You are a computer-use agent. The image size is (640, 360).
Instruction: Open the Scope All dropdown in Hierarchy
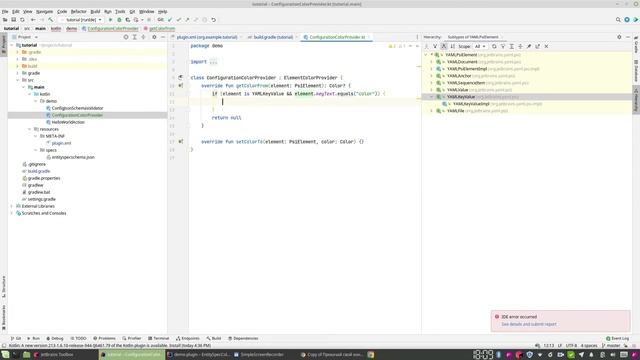pyautogui.click(x=480, y=47)
